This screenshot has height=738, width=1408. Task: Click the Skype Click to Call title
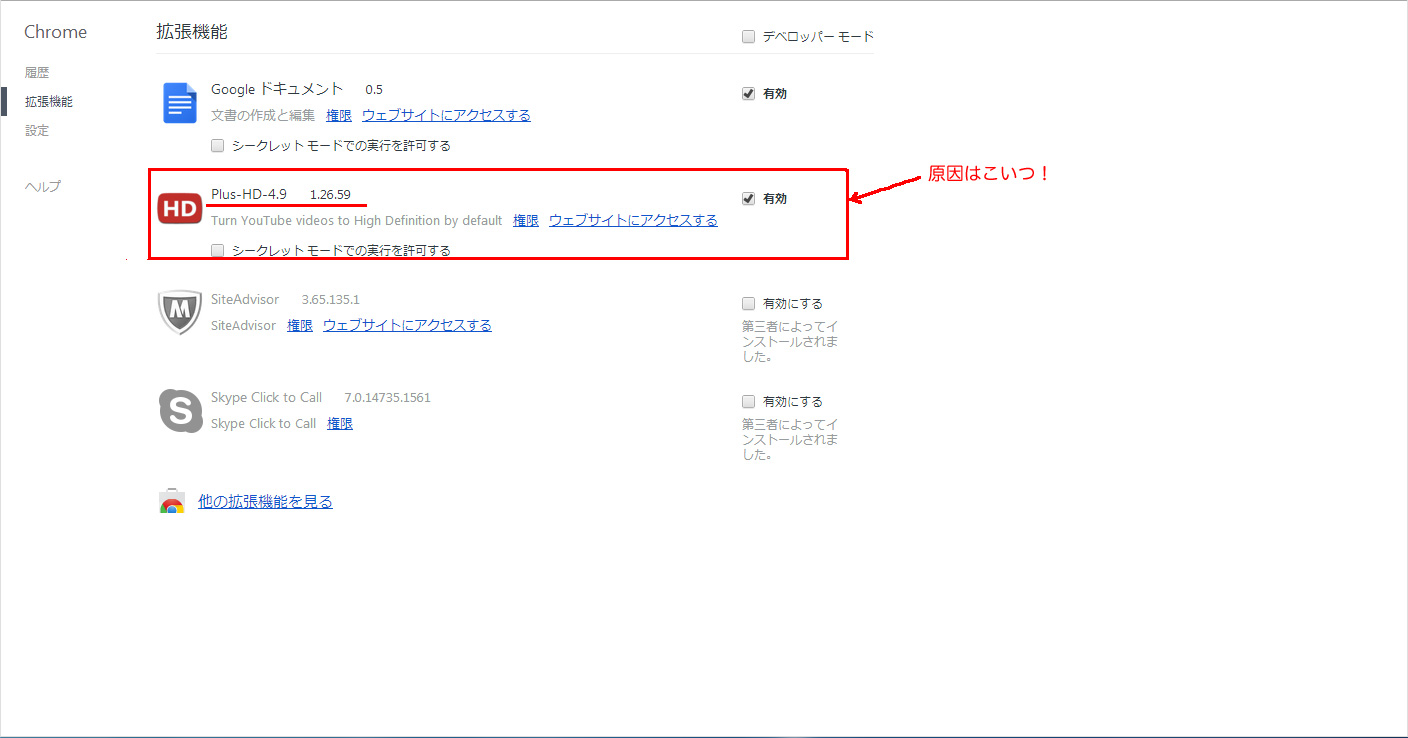click(x=266, y=397)
